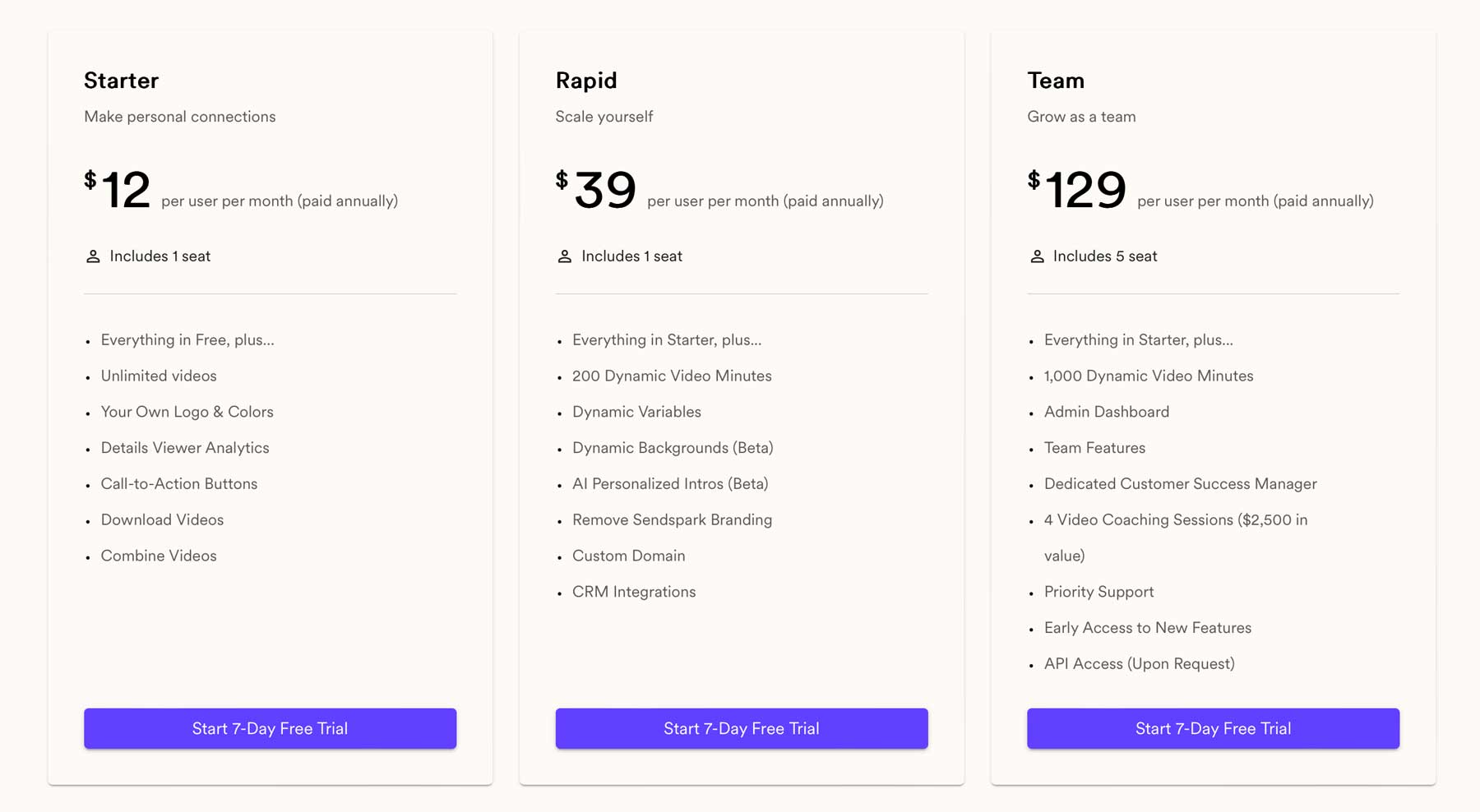Click the seat icon on the Starter plan

pos(93,256)
